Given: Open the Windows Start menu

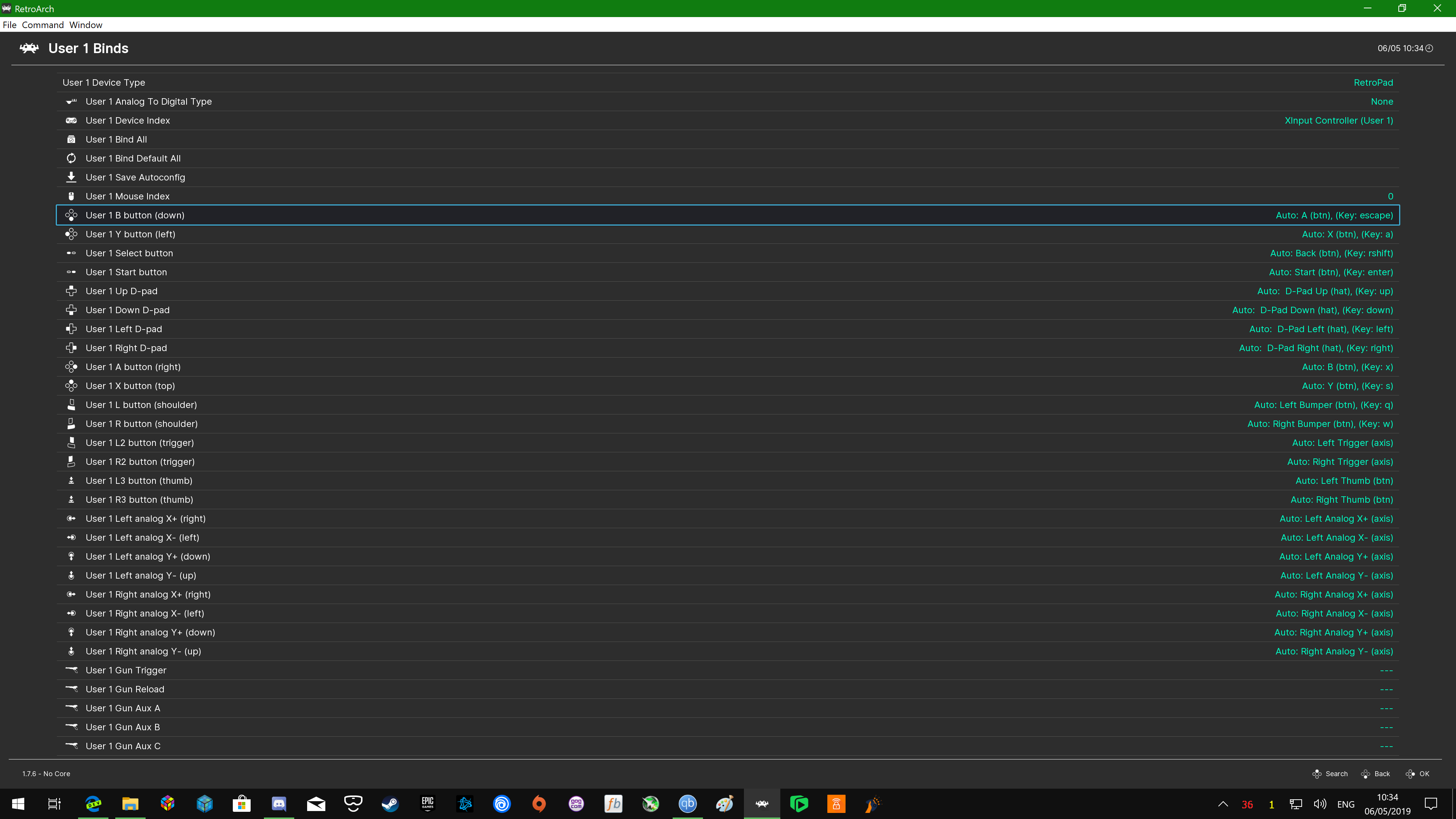Looking at the screenshot, I should coord(18,804).
